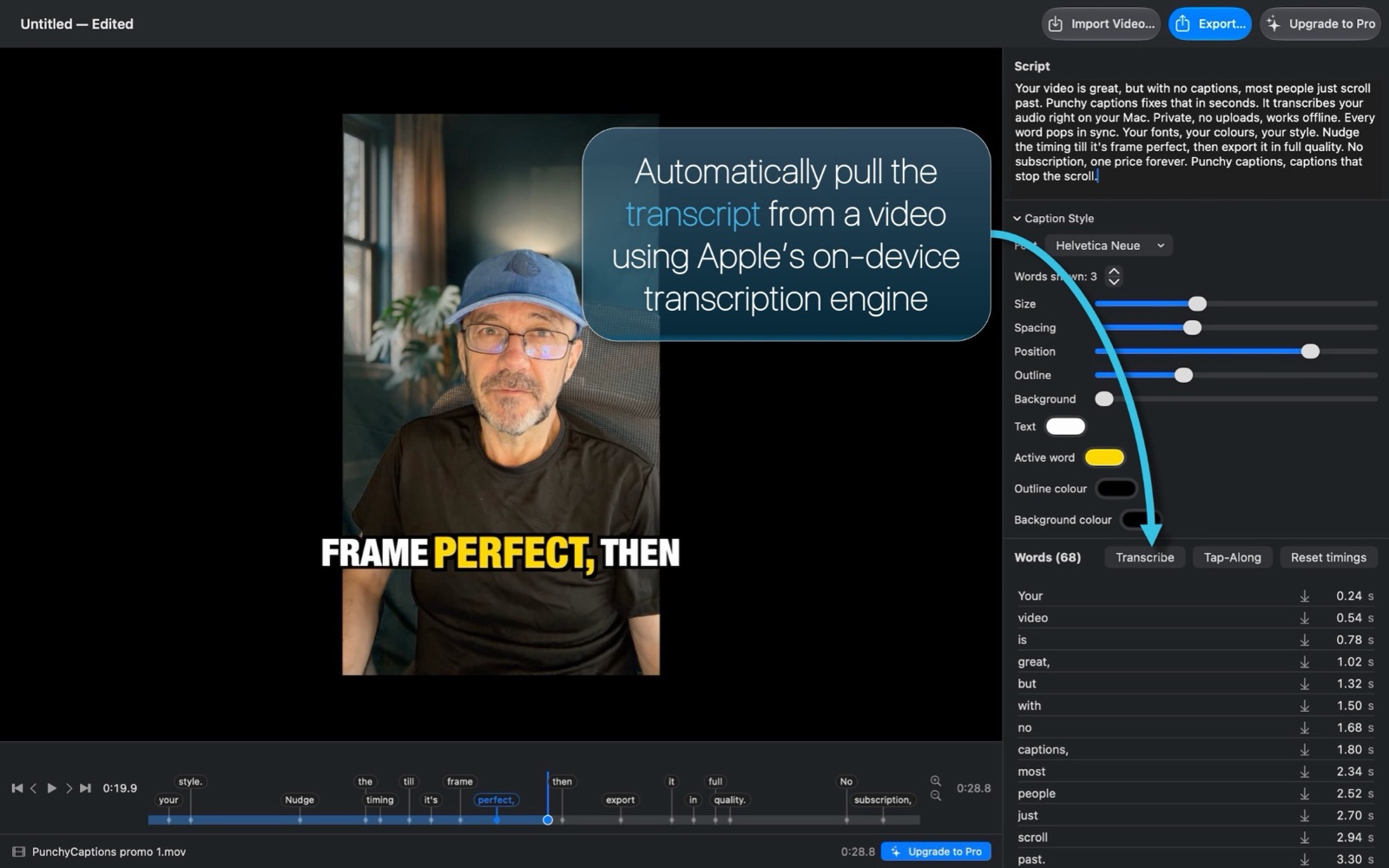
Task: Jump to end of video
Action: [x=85, y=788]
